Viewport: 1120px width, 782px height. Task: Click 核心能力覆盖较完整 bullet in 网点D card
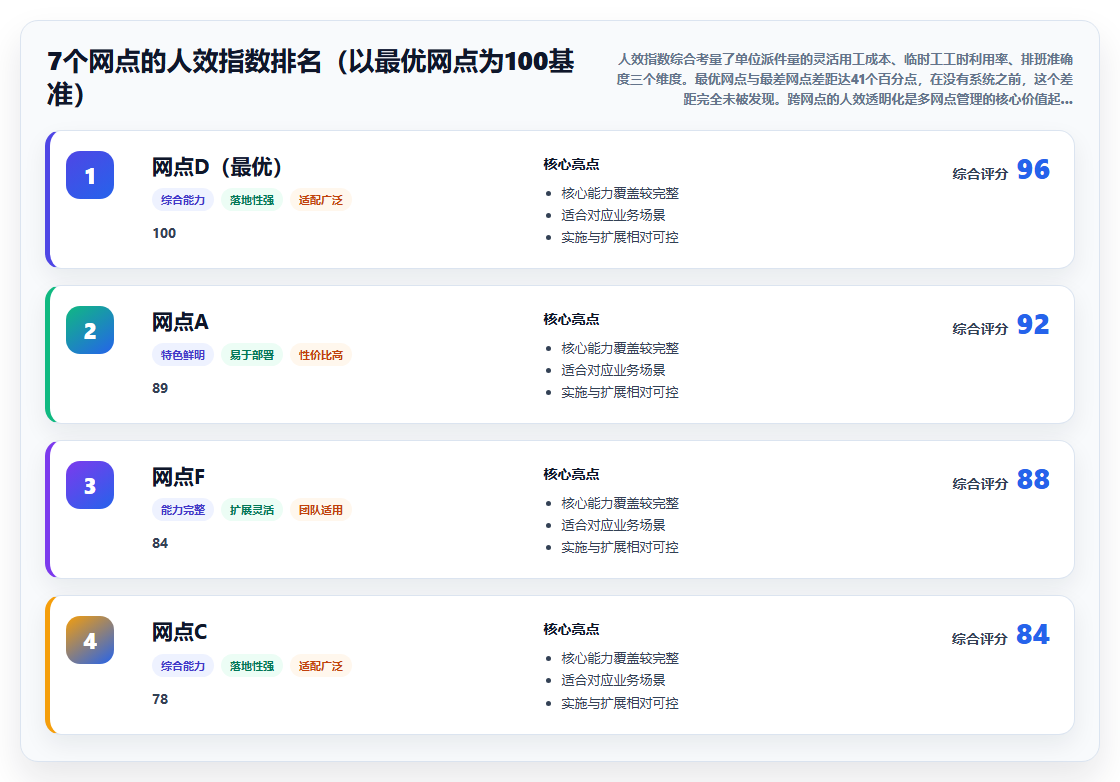coord(620,194)
